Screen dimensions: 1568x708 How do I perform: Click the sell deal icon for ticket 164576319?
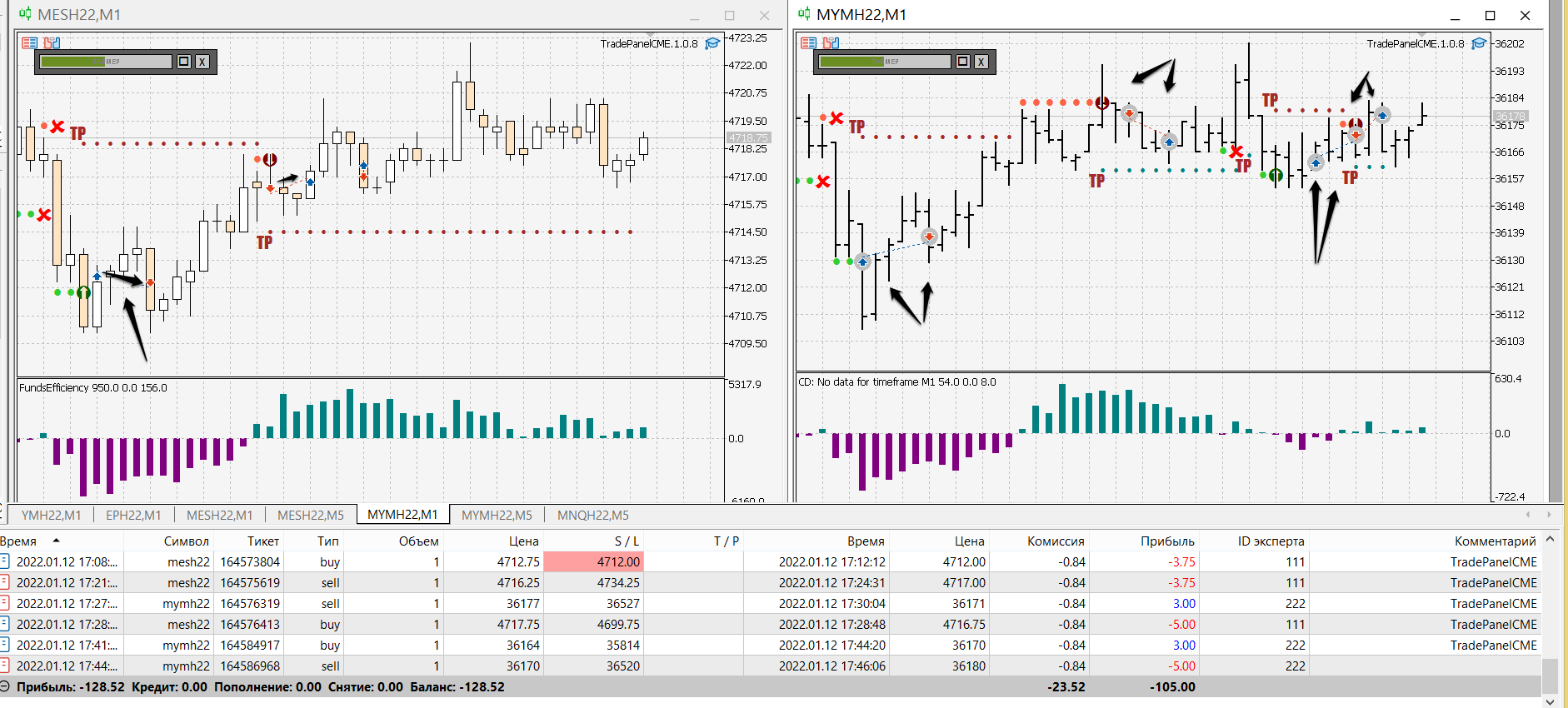pos(5,603)
